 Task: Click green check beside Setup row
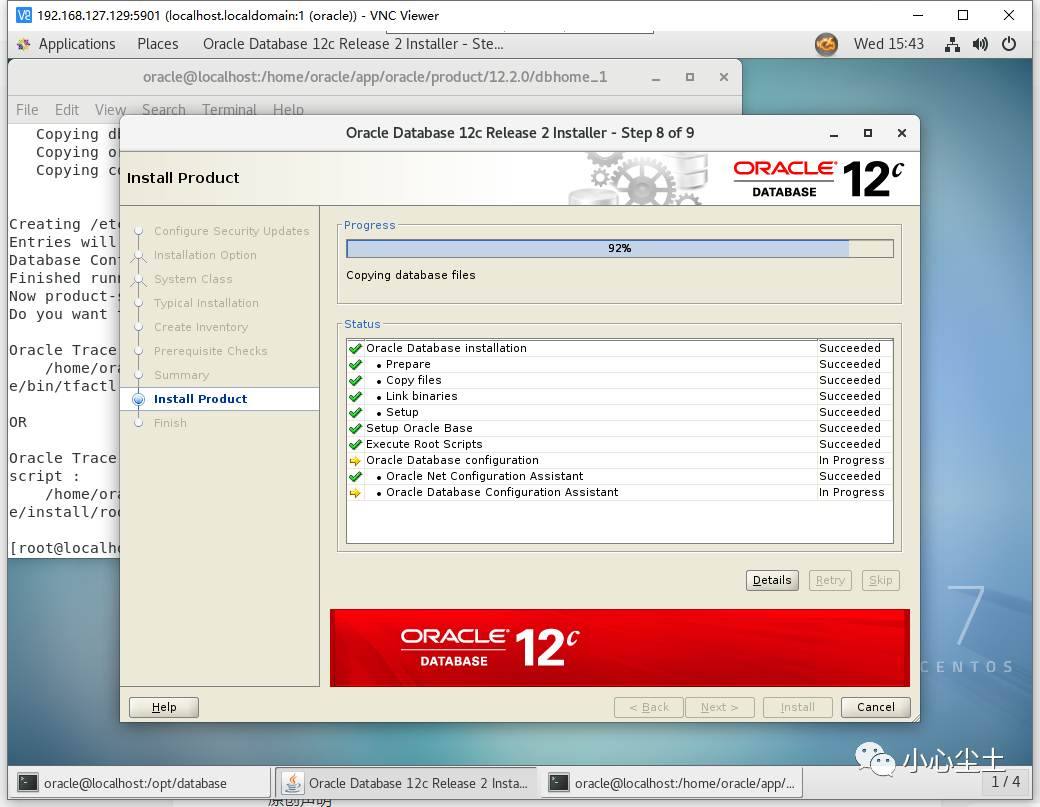(x=356, y=412)
